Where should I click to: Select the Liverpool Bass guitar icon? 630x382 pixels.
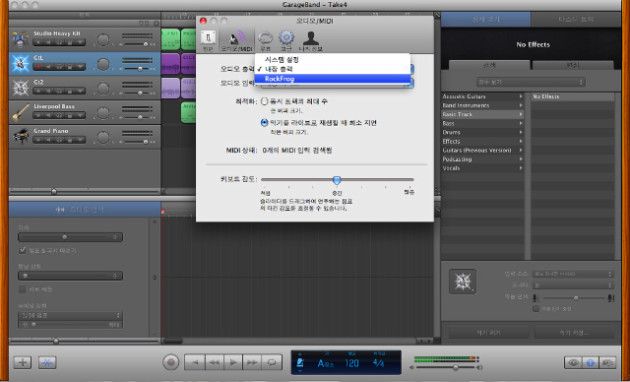[x=20, y=113]
